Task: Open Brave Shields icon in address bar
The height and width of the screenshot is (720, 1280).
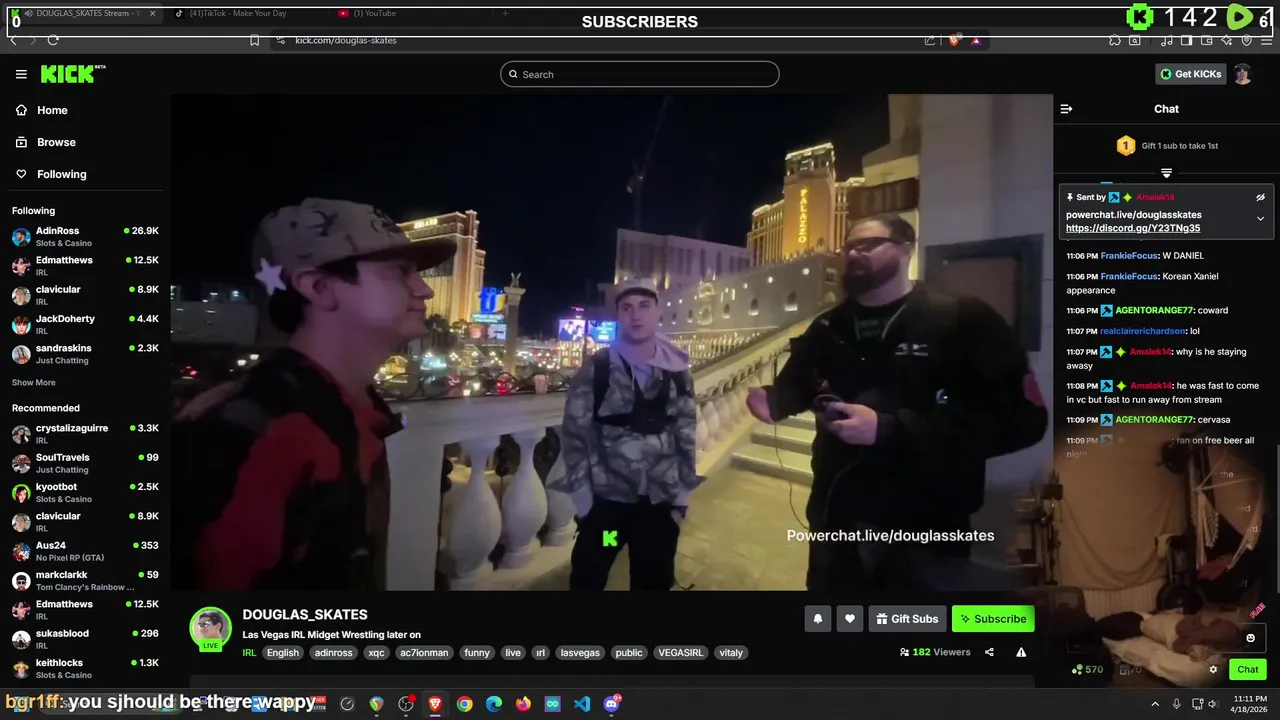Action: coord(954,40)
